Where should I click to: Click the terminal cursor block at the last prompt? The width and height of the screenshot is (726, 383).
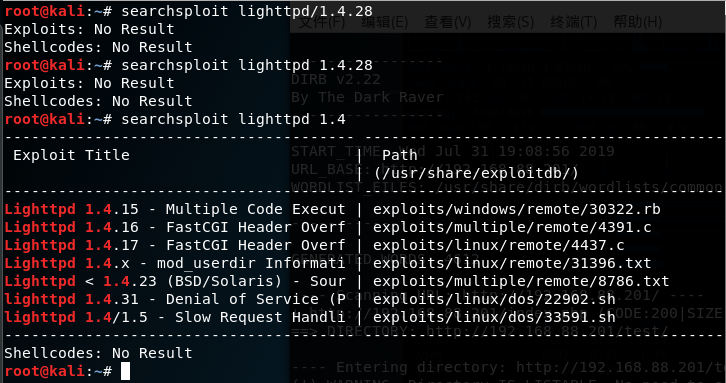click(x=125, y=371)
